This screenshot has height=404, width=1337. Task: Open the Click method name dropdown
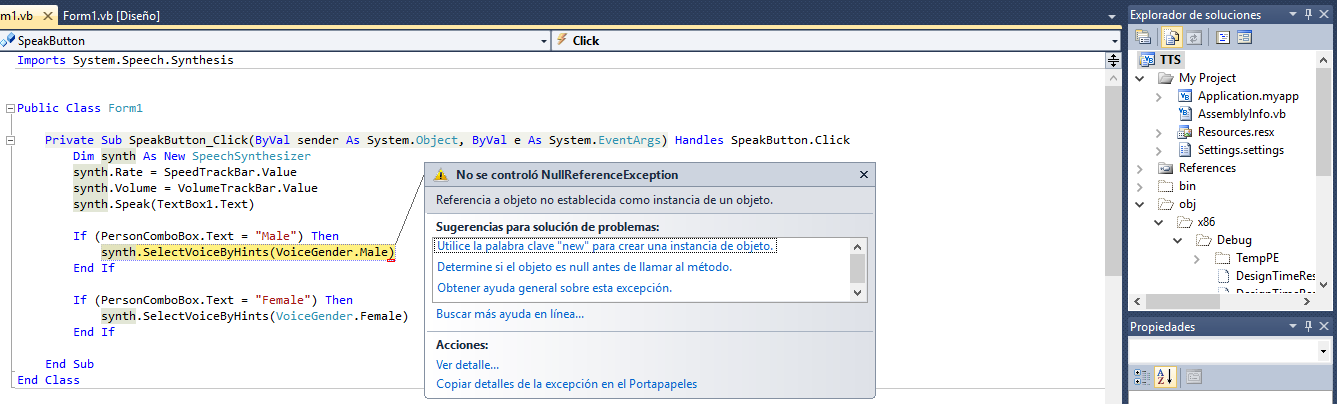click(1114, 41)
